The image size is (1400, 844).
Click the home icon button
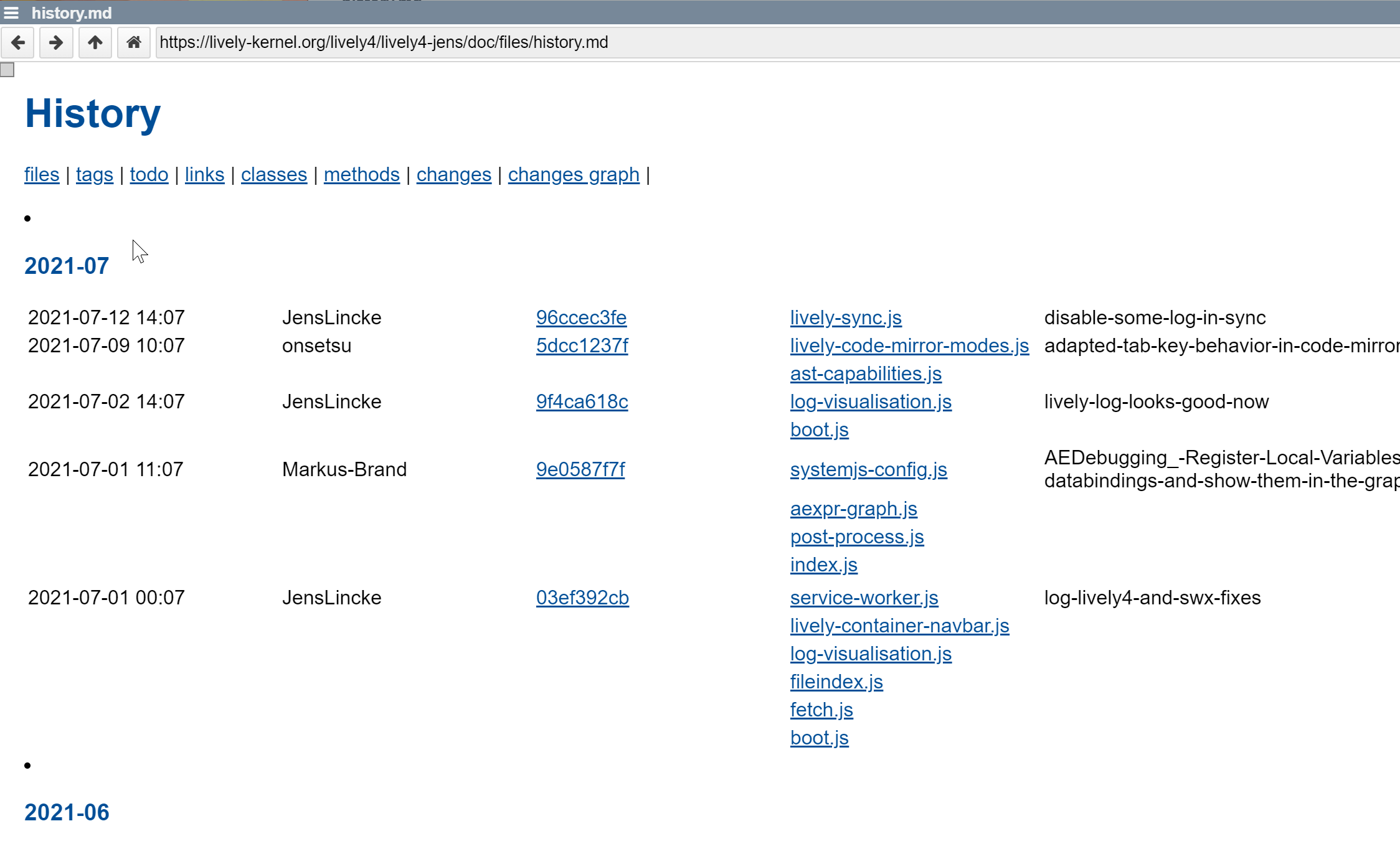coord(134,42)
